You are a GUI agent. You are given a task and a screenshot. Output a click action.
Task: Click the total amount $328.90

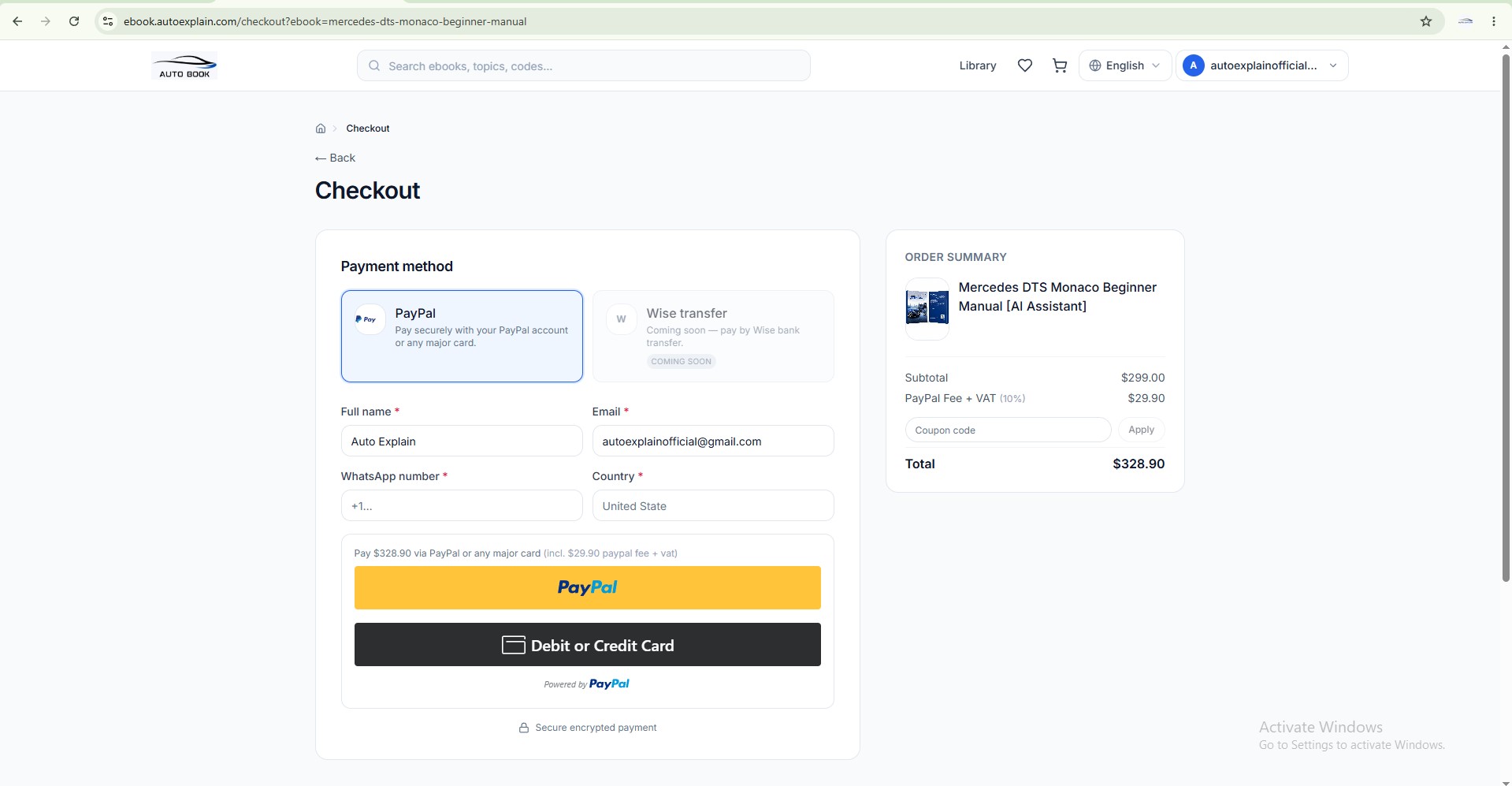coord(1139,464)
